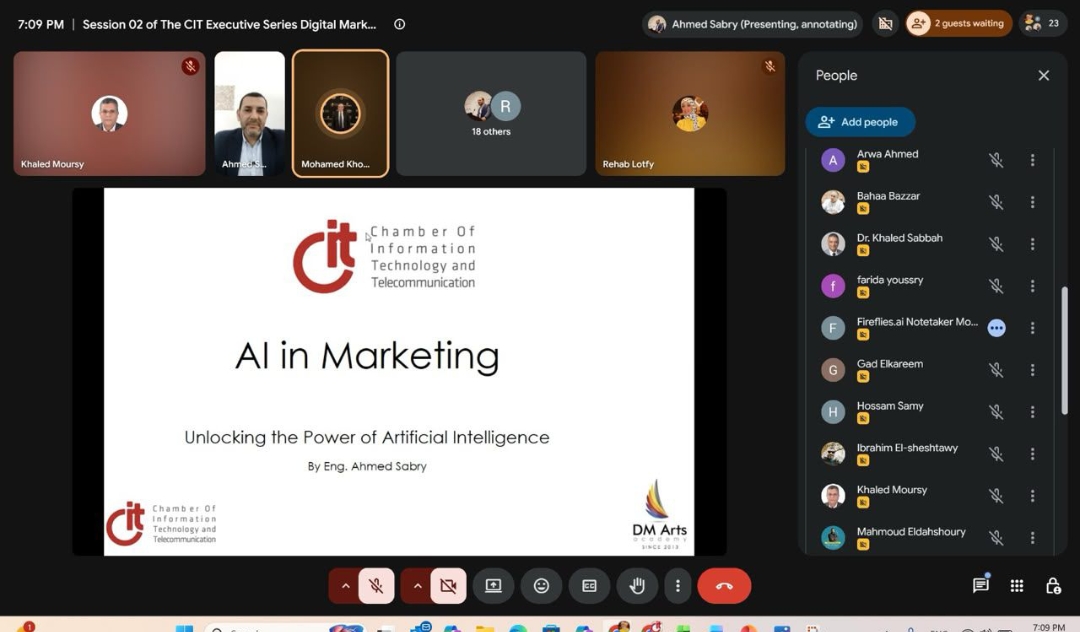
Task: Click the 2 guests waiting notification
Action: pyautogui.click(x=958, y=24)
